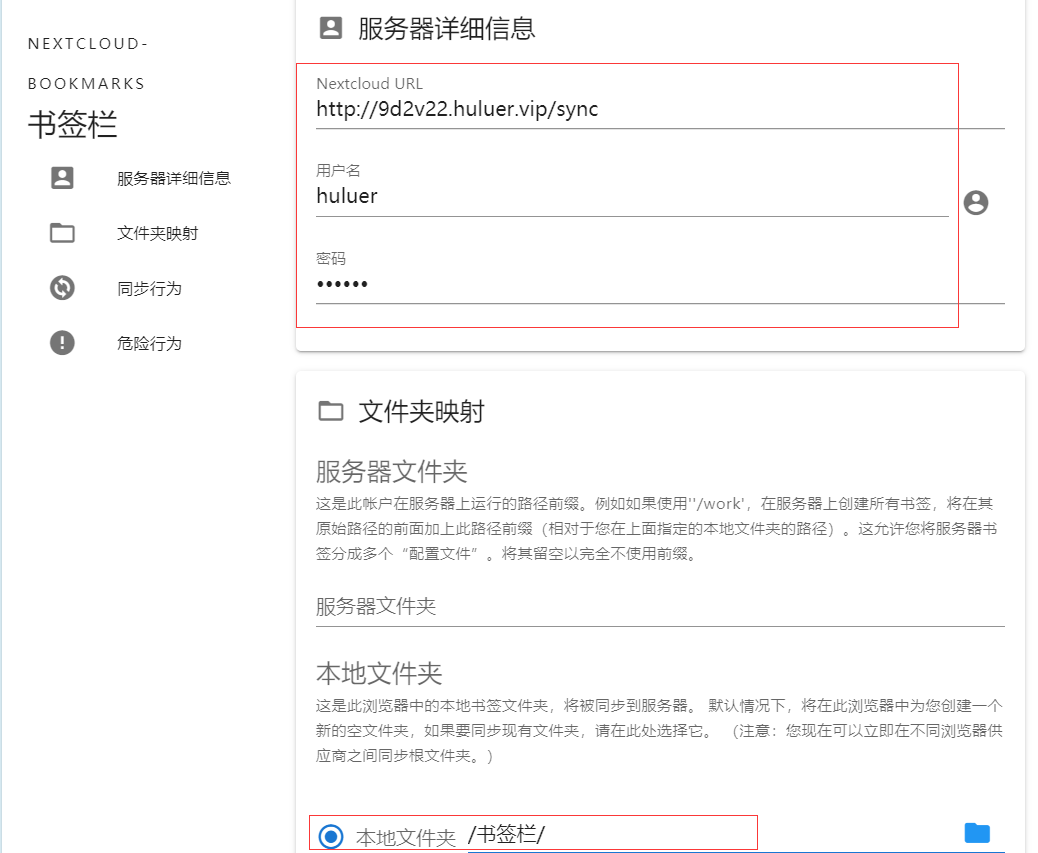Click the 服务器详细信息 card title text
The image size is (1038, 853).
coord(447,28)
